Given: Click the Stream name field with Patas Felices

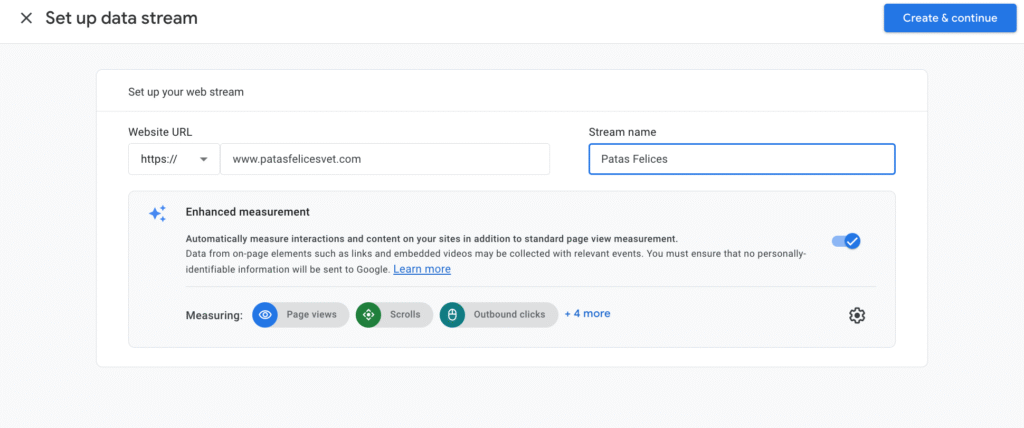Looking at the screenshot, I should click(x=742, y=159).
